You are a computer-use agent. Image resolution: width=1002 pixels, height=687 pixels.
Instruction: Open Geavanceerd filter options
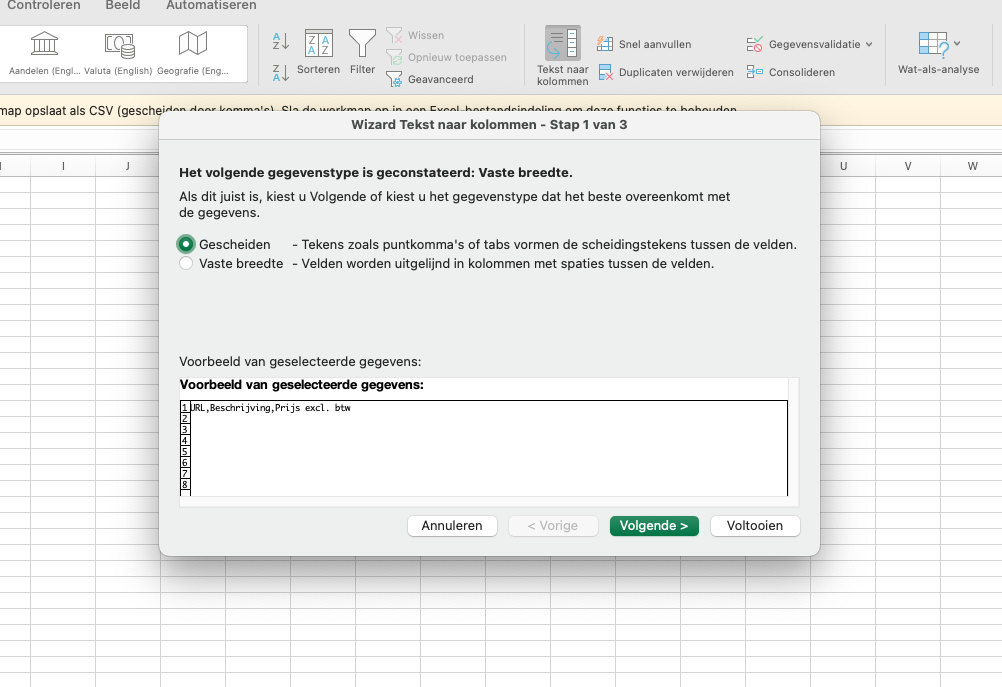[430, 79]
